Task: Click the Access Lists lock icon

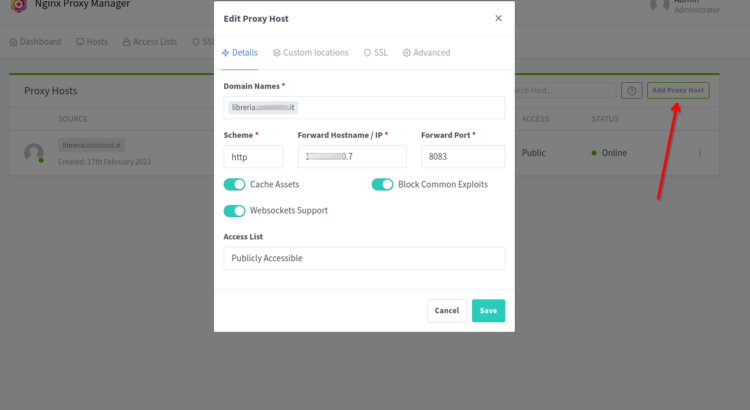Action: (x=126, y=42)
